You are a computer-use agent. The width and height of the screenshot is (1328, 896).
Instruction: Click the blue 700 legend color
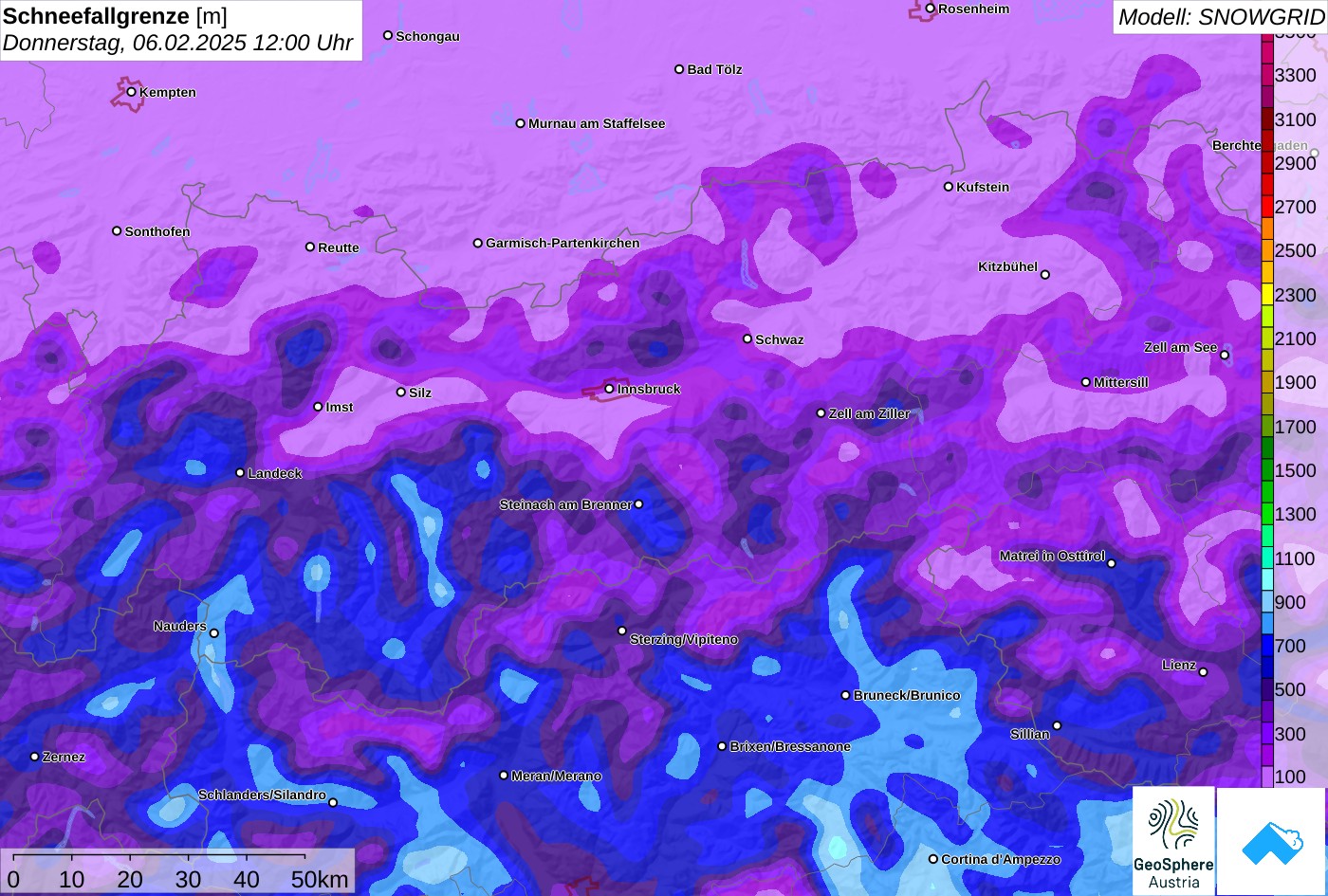tap(1267, 646)
